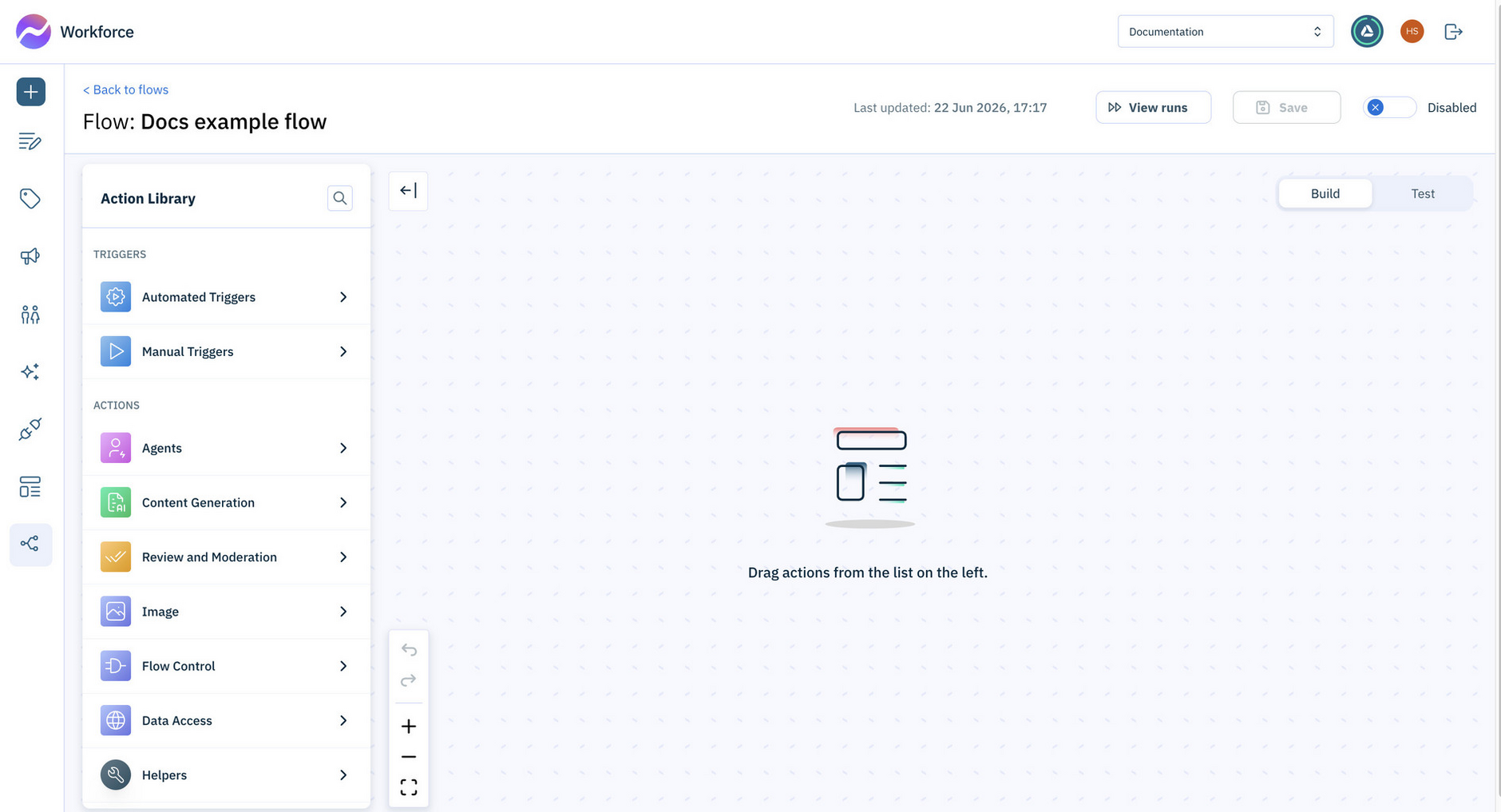Search the Action Library
This screenshot has width=1501, height=812.
340,198
